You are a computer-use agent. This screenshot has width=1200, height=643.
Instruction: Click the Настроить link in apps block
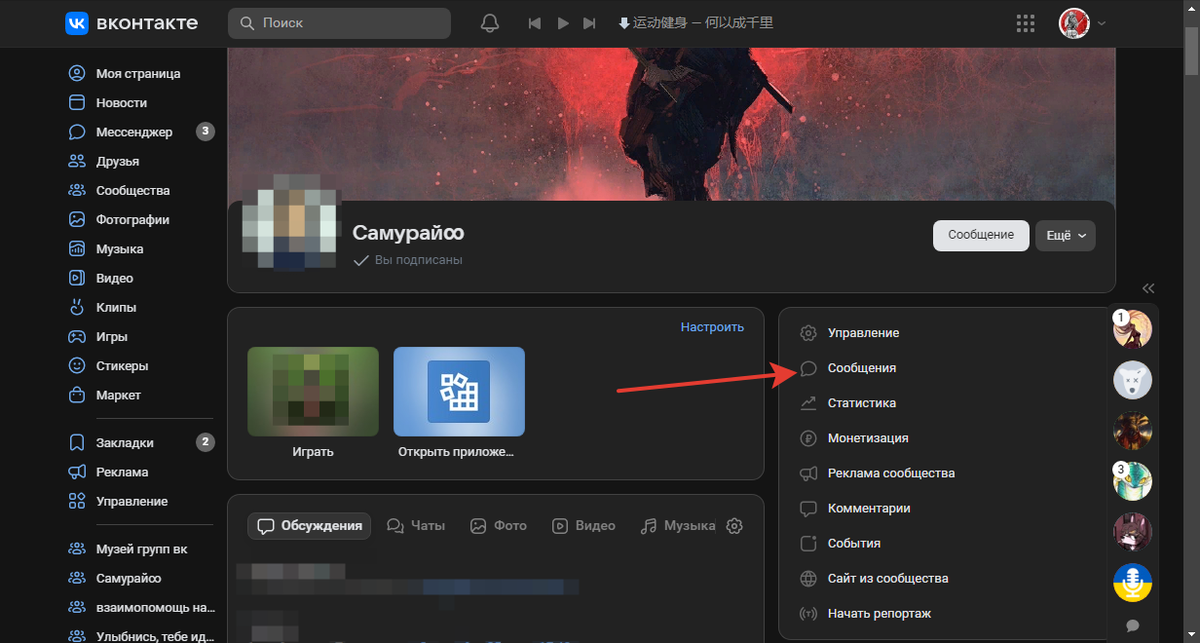coord(712,327)
